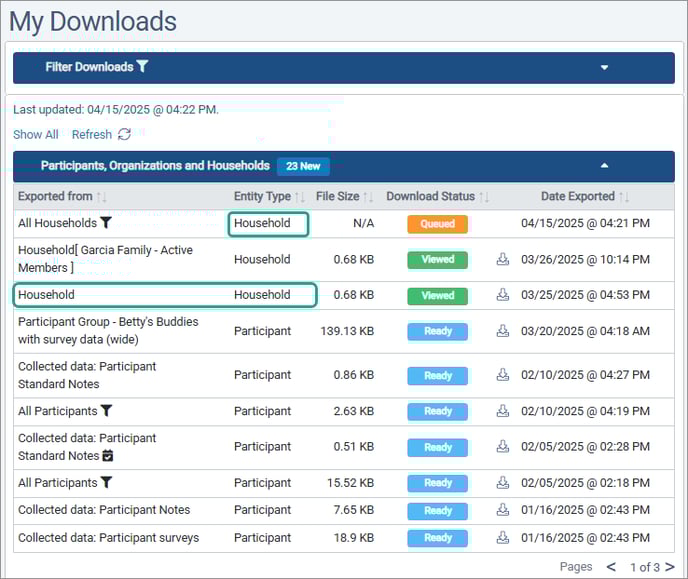The height and width of the screenshot is (579, 688).
Task: Download the 03/25/2025 Household export
Action: [x=503, y=295]
